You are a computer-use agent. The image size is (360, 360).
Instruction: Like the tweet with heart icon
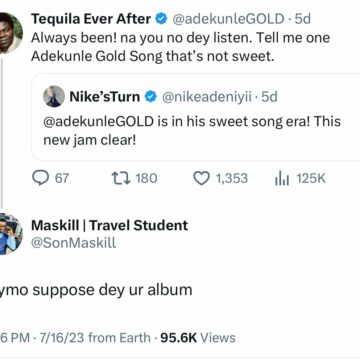(x=202, y=178)
